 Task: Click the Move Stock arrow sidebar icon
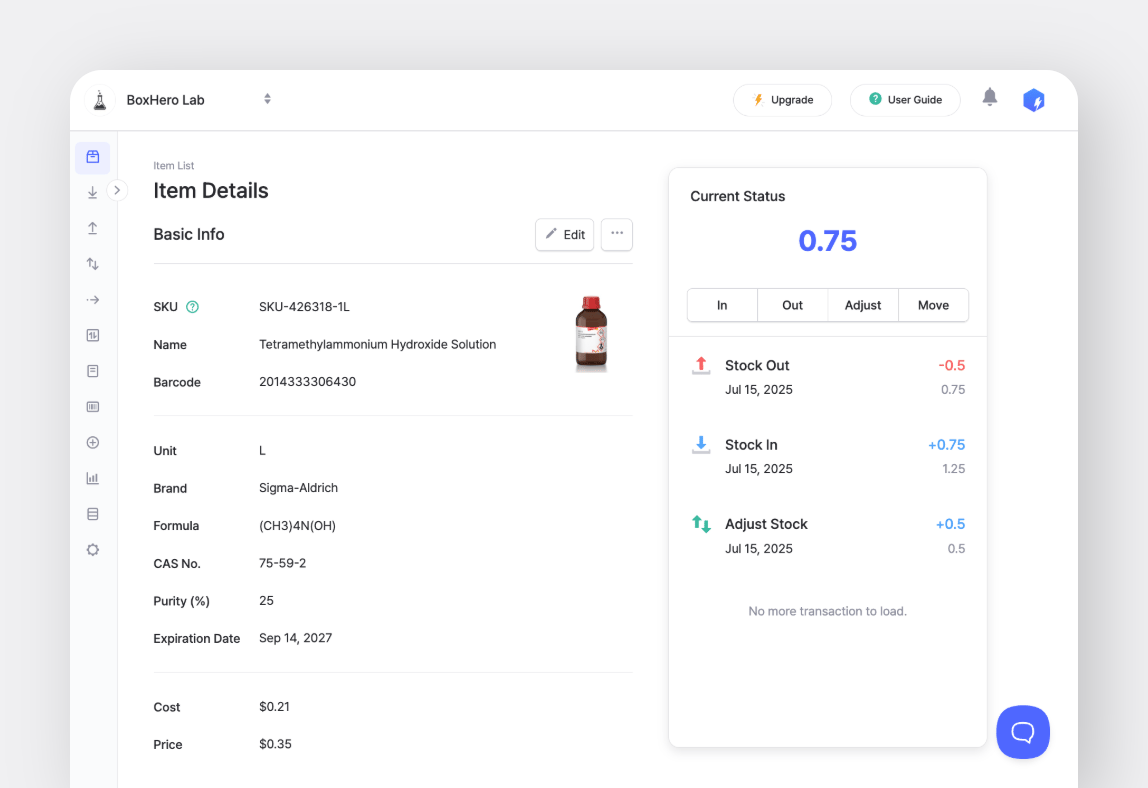pos(92,299)
